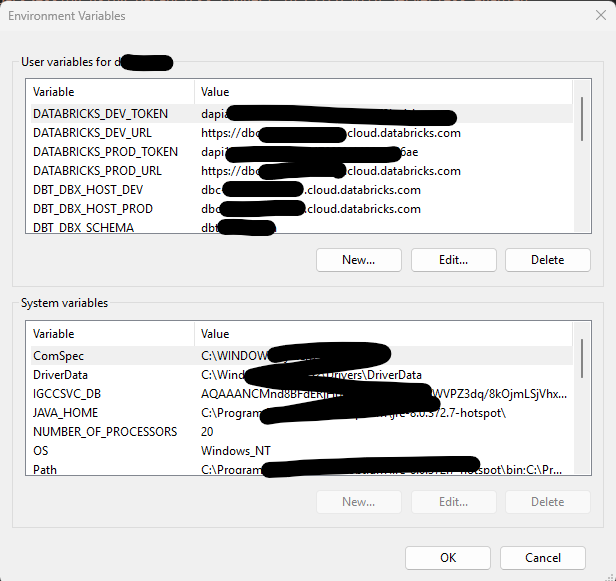Select the DBT_DBX_SCHEMA variable
Screen dimensions: 616x581
click(301, 226)
